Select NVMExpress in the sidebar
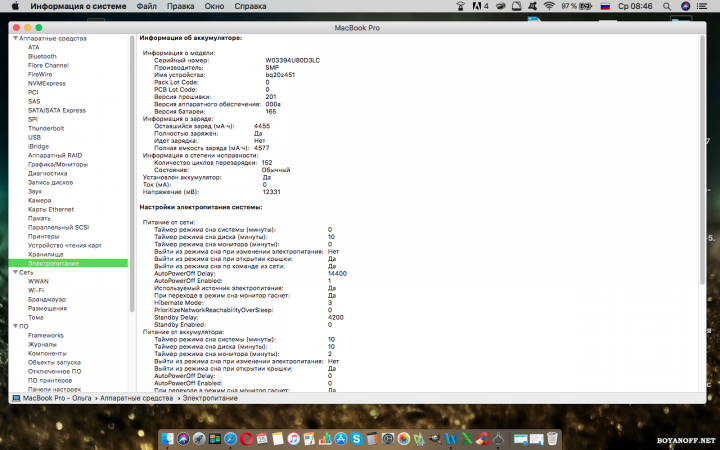This screenshot has width=720, height=450. click(47, 83)
